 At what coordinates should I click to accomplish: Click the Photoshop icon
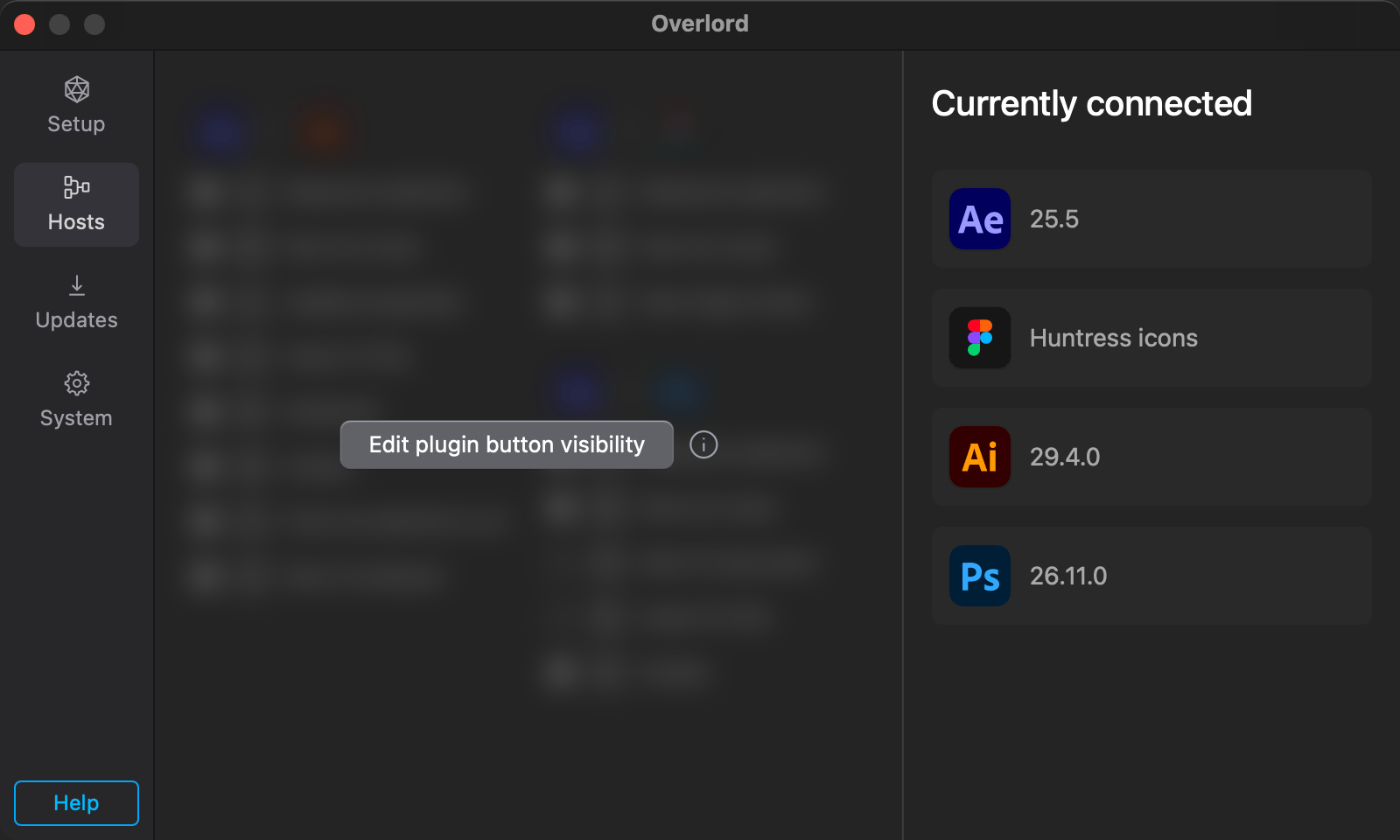point(980,576)
